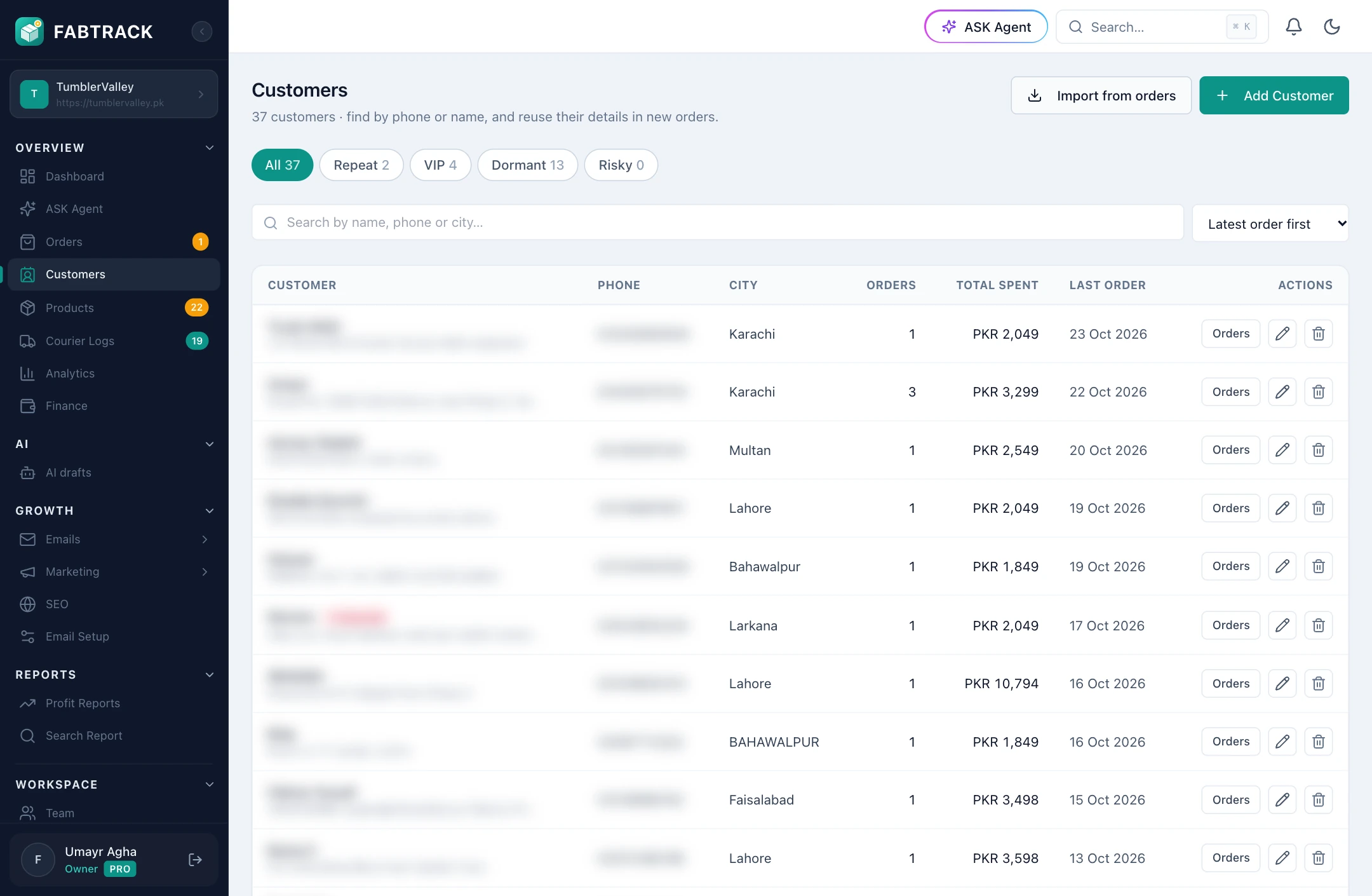This screenshot has height=896, width=1372.
Task: Click Import from orders
Action: click(x=1101, y=95)
